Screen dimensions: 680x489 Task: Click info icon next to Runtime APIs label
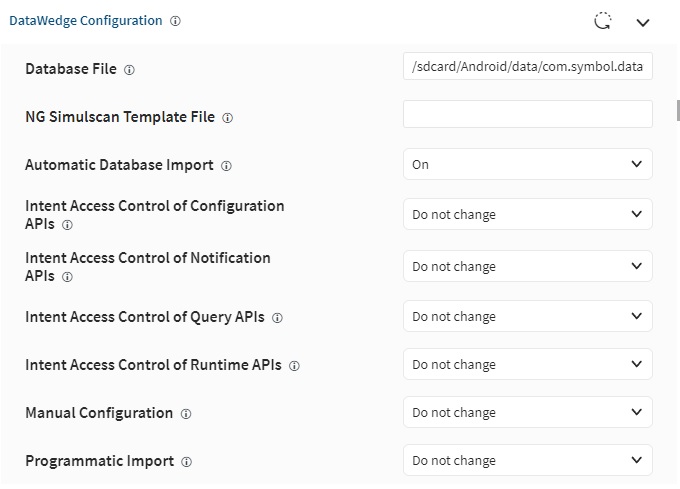[x=295, y=366]
